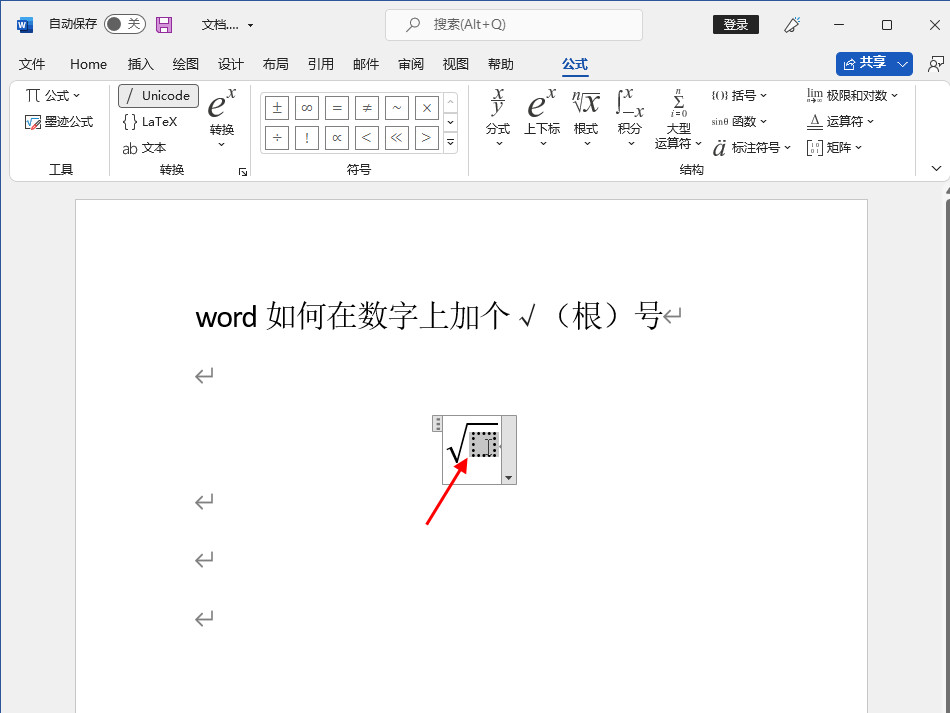Open the Integral structure gallery
This screenshot has width=950, height=713.
coord(630,118)
